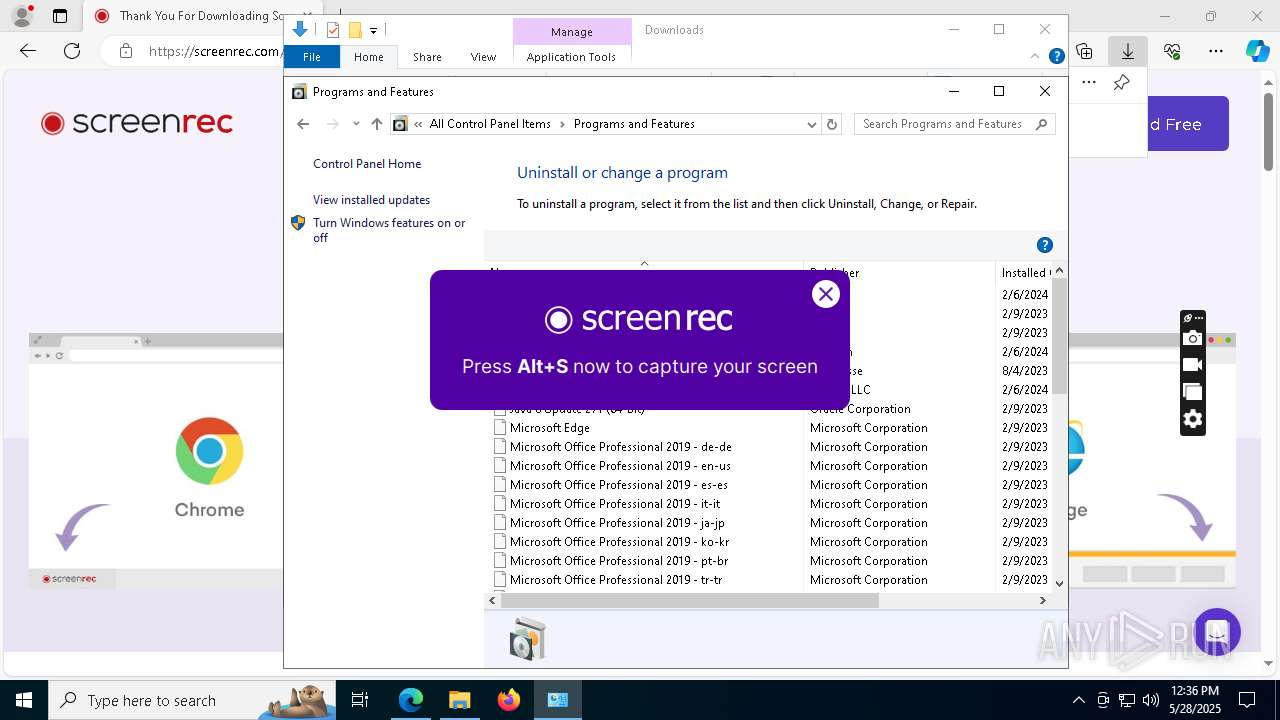Pin the Edge downloads flyout

coord(1121,82)
